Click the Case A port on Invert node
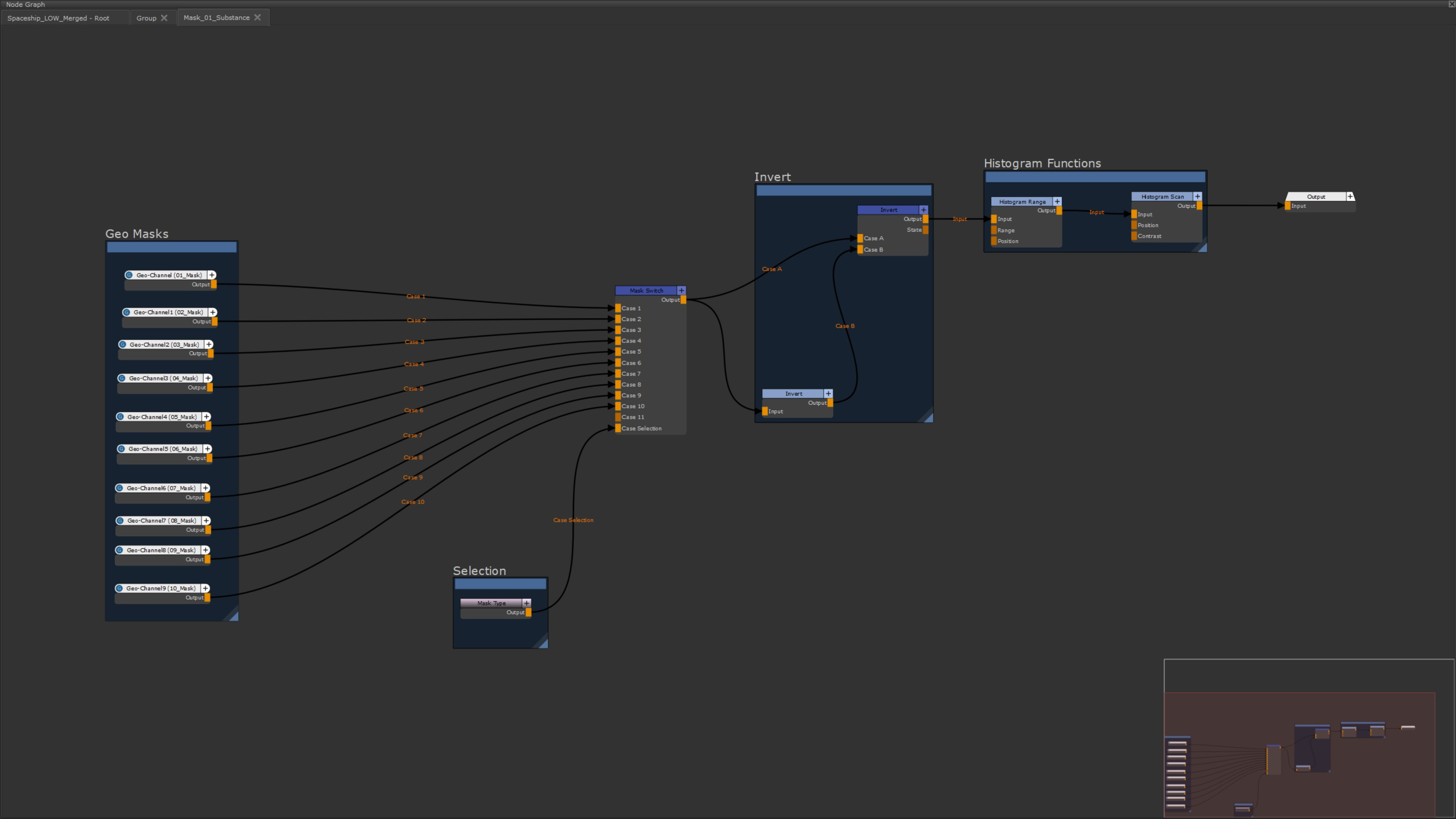The image size is (1456, 819). click(860, 238)
